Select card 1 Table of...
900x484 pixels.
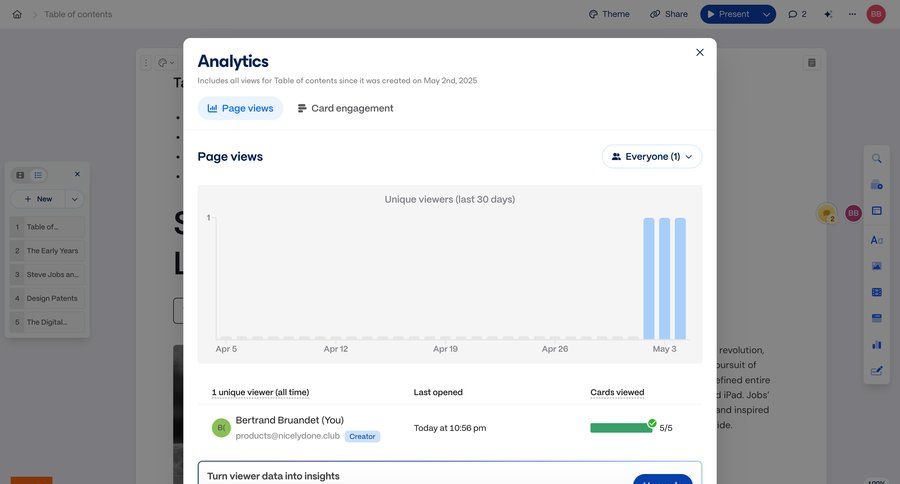(47, 227)
